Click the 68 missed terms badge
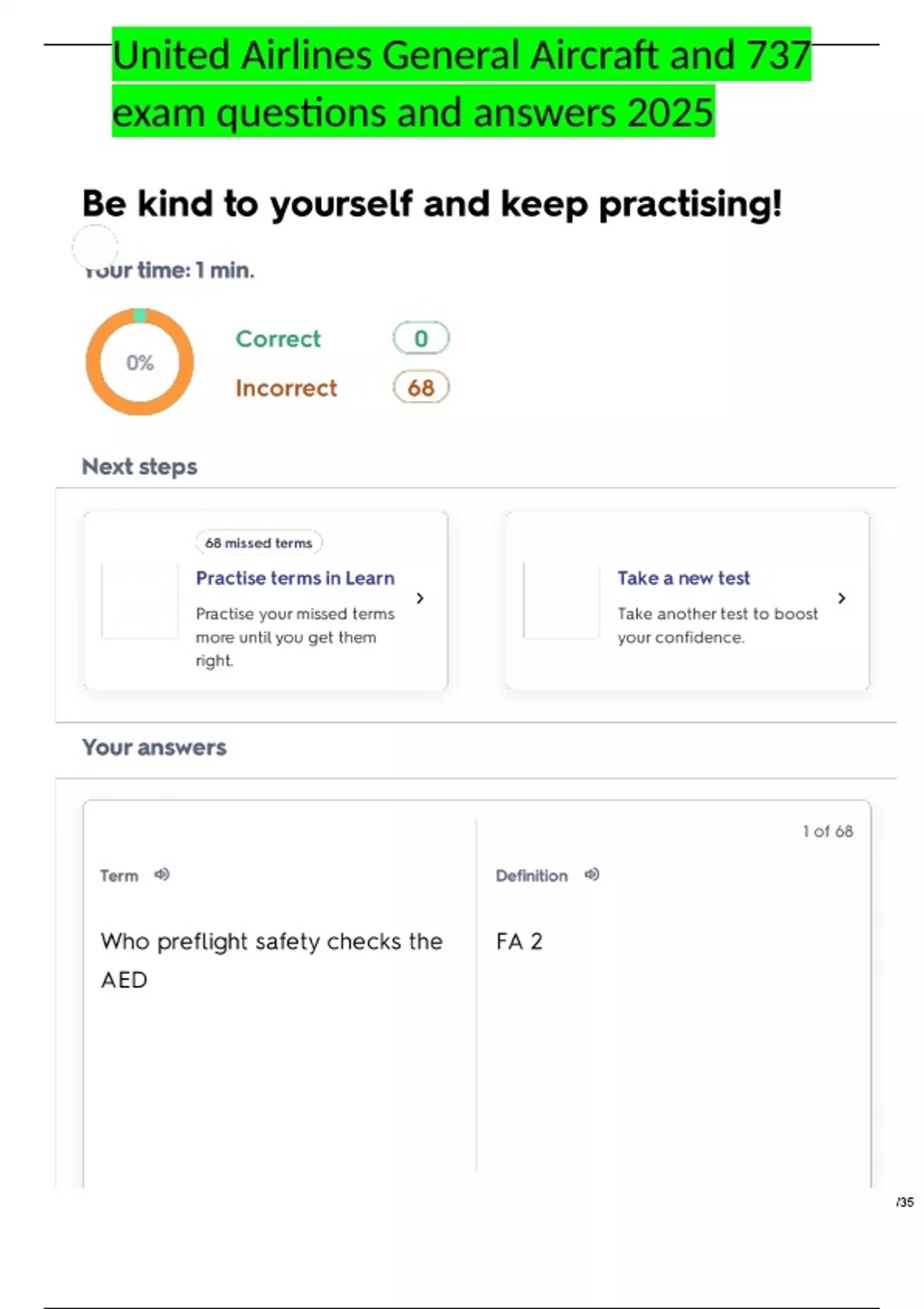The width and height of the screenshot is (924, 1309). click(259, 543)
